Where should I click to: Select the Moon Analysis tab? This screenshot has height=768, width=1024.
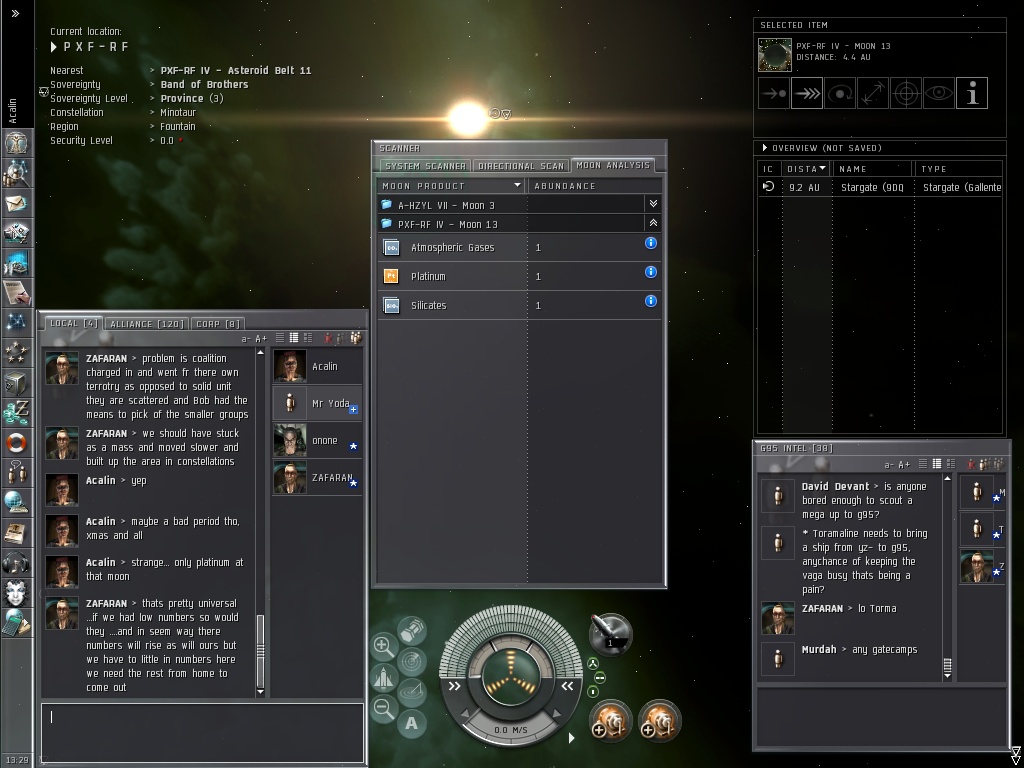point(613,165)
